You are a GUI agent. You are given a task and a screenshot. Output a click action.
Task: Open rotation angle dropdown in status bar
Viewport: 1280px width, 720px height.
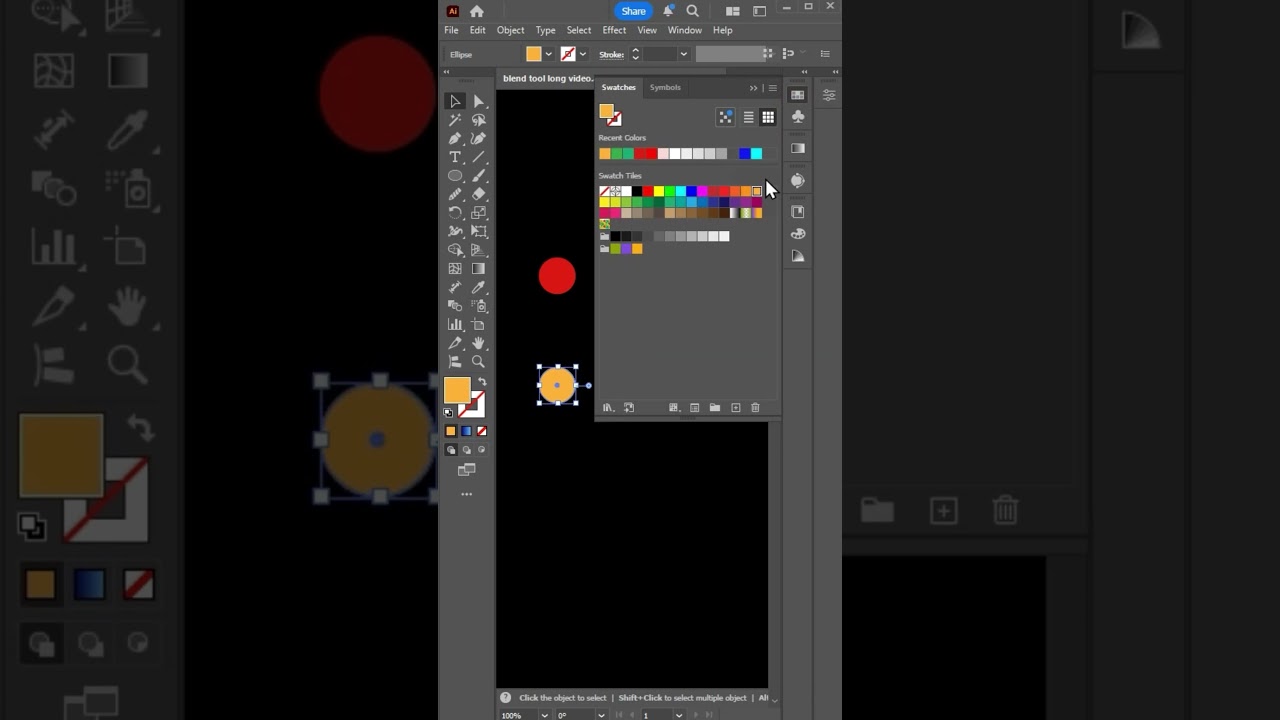(601, 715)
